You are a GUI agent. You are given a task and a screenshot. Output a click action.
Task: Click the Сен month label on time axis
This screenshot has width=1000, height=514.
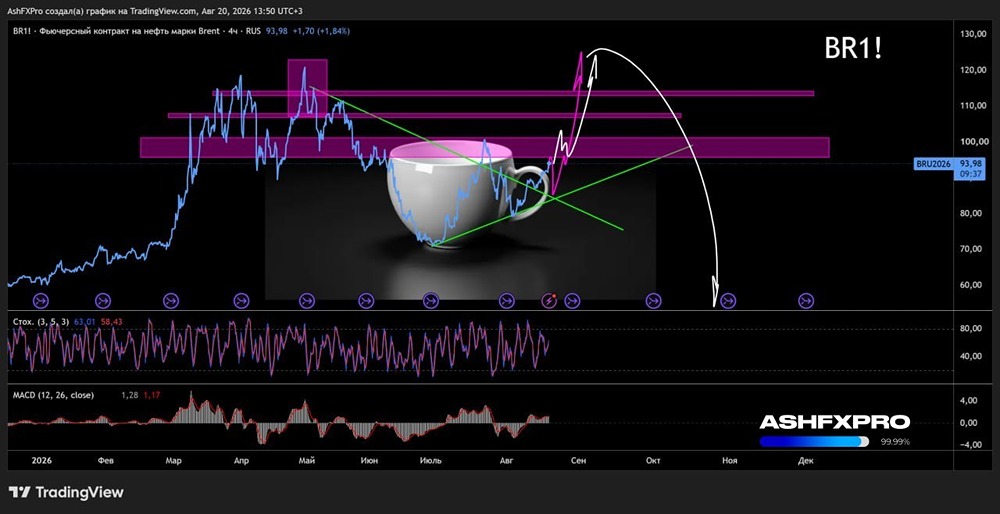(578, 460)
